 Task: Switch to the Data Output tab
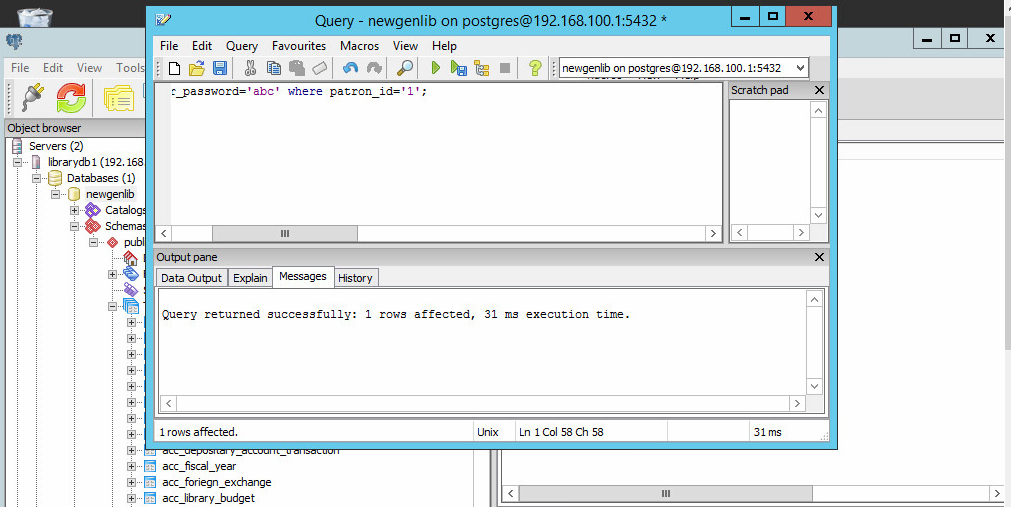click(192, 278)
